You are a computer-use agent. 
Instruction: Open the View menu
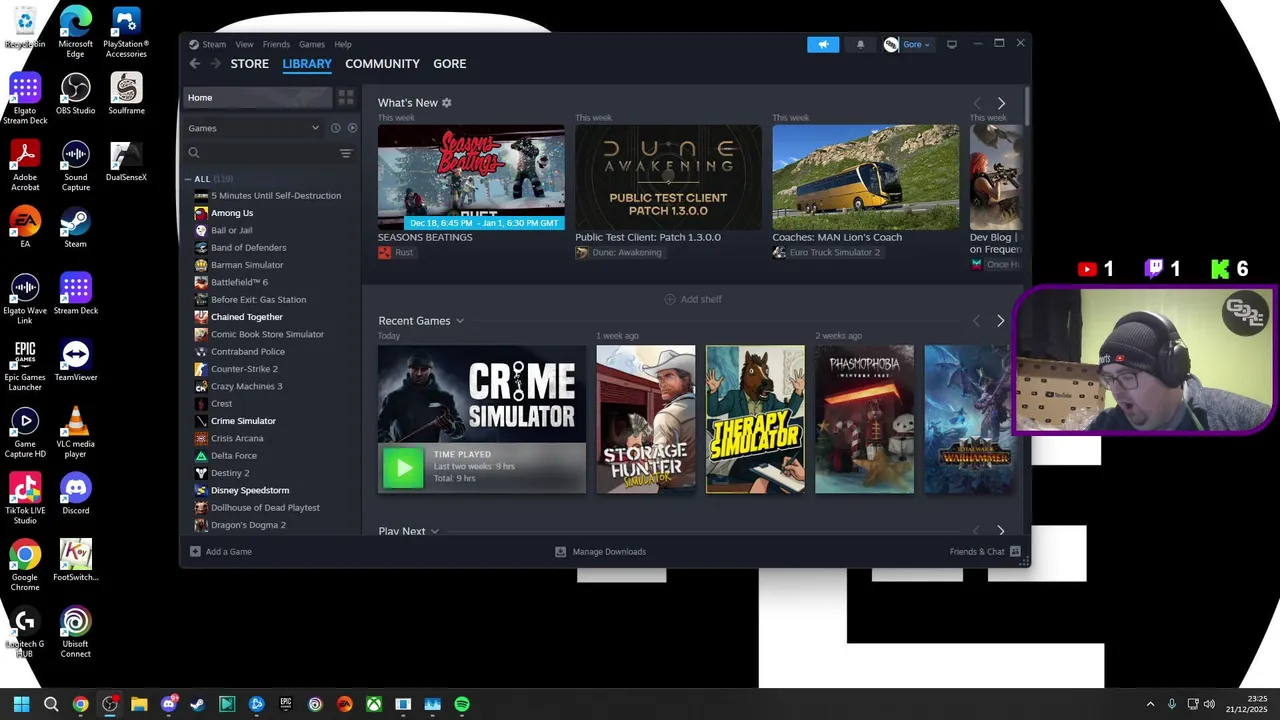pos(244,44)
